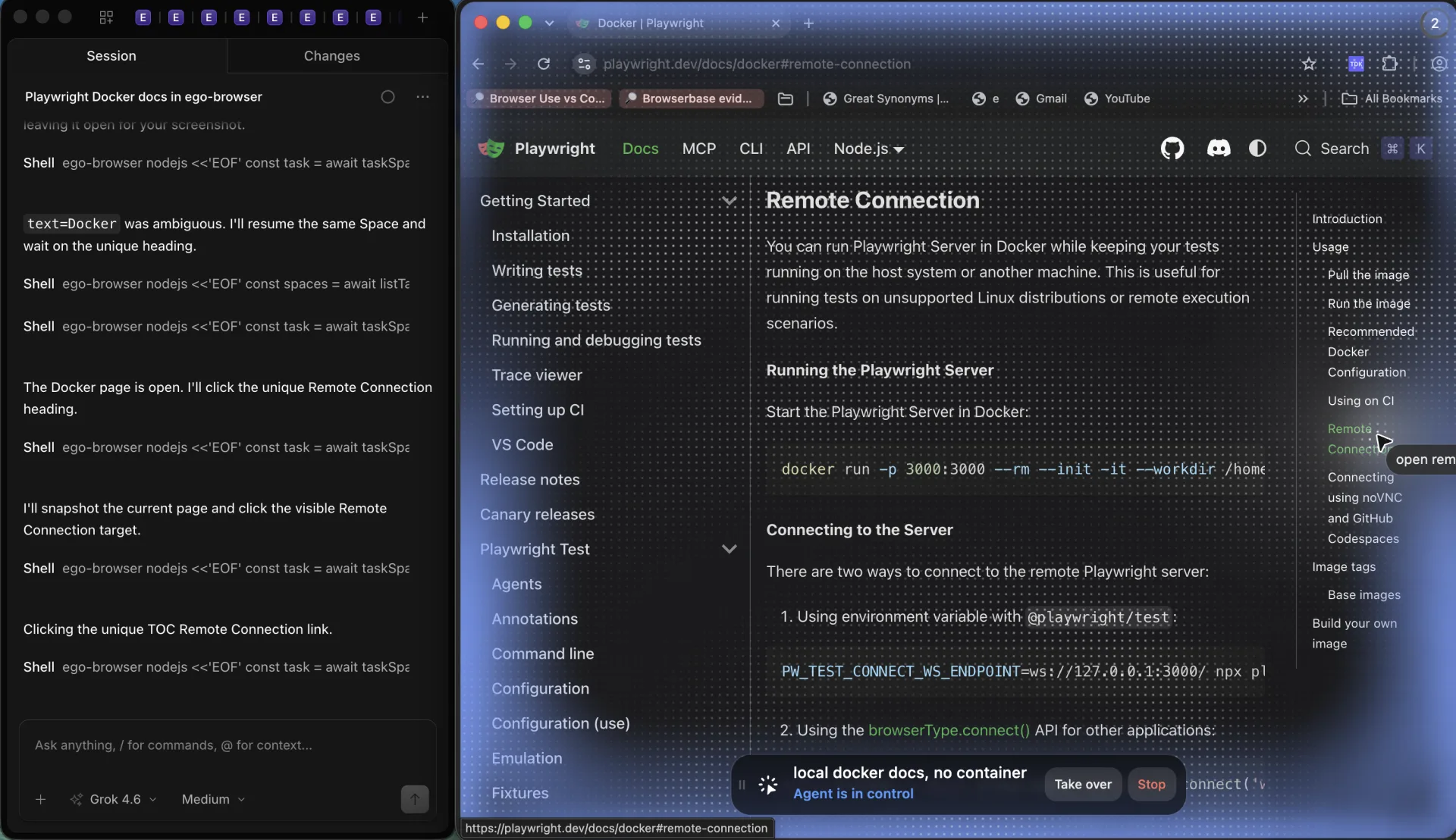This screenshot has width=1456, height=840.
Task: Open the Canary releases page
Action: (x=537, y=515)
